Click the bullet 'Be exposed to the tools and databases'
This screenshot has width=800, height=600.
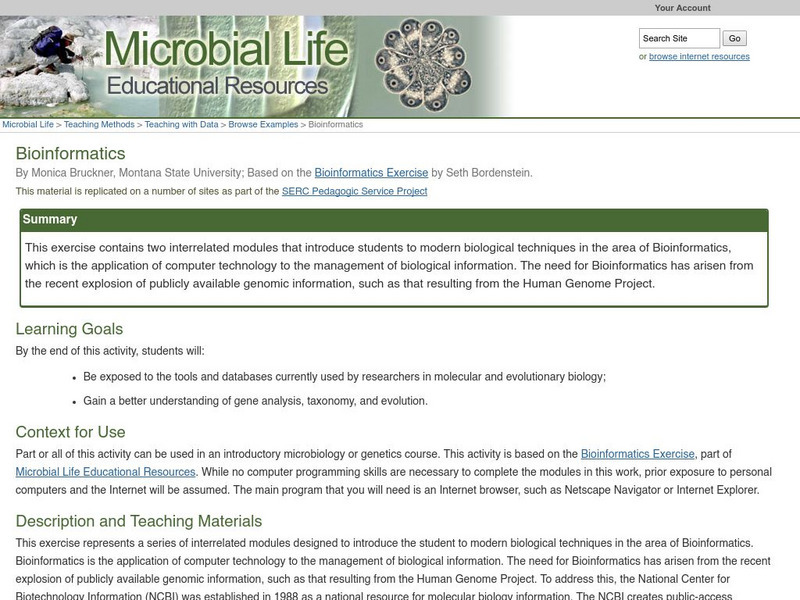(344, 377)
